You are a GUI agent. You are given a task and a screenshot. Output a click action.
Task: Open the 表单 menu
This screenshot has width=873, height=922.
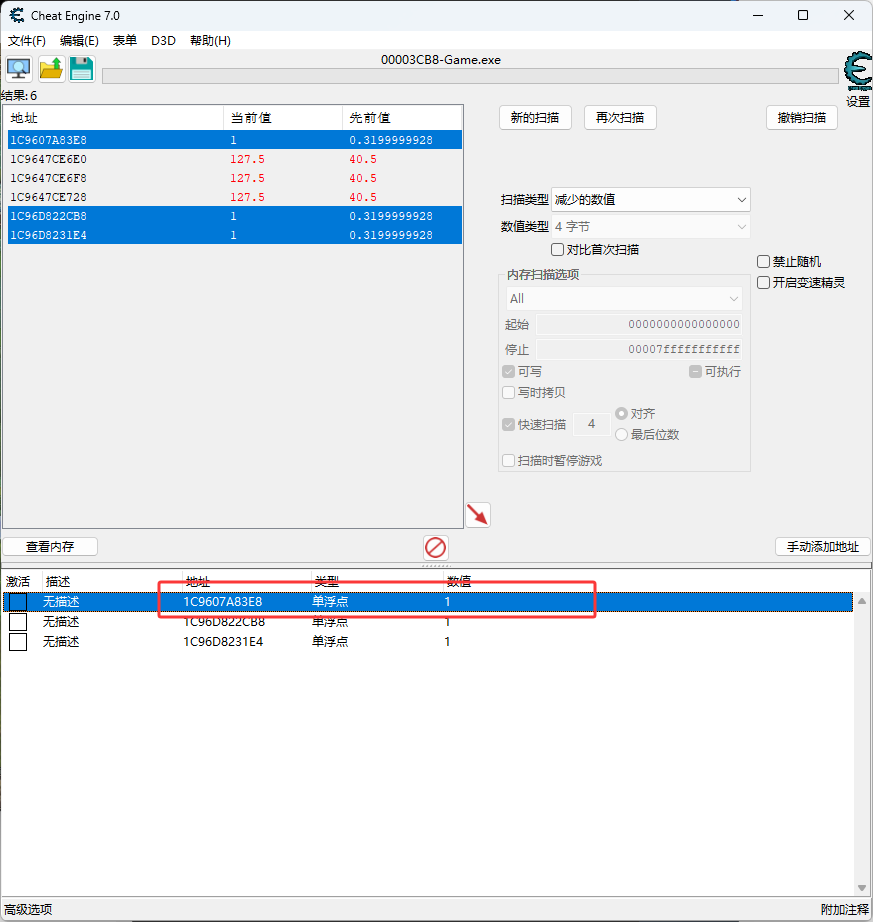(125, 41)
